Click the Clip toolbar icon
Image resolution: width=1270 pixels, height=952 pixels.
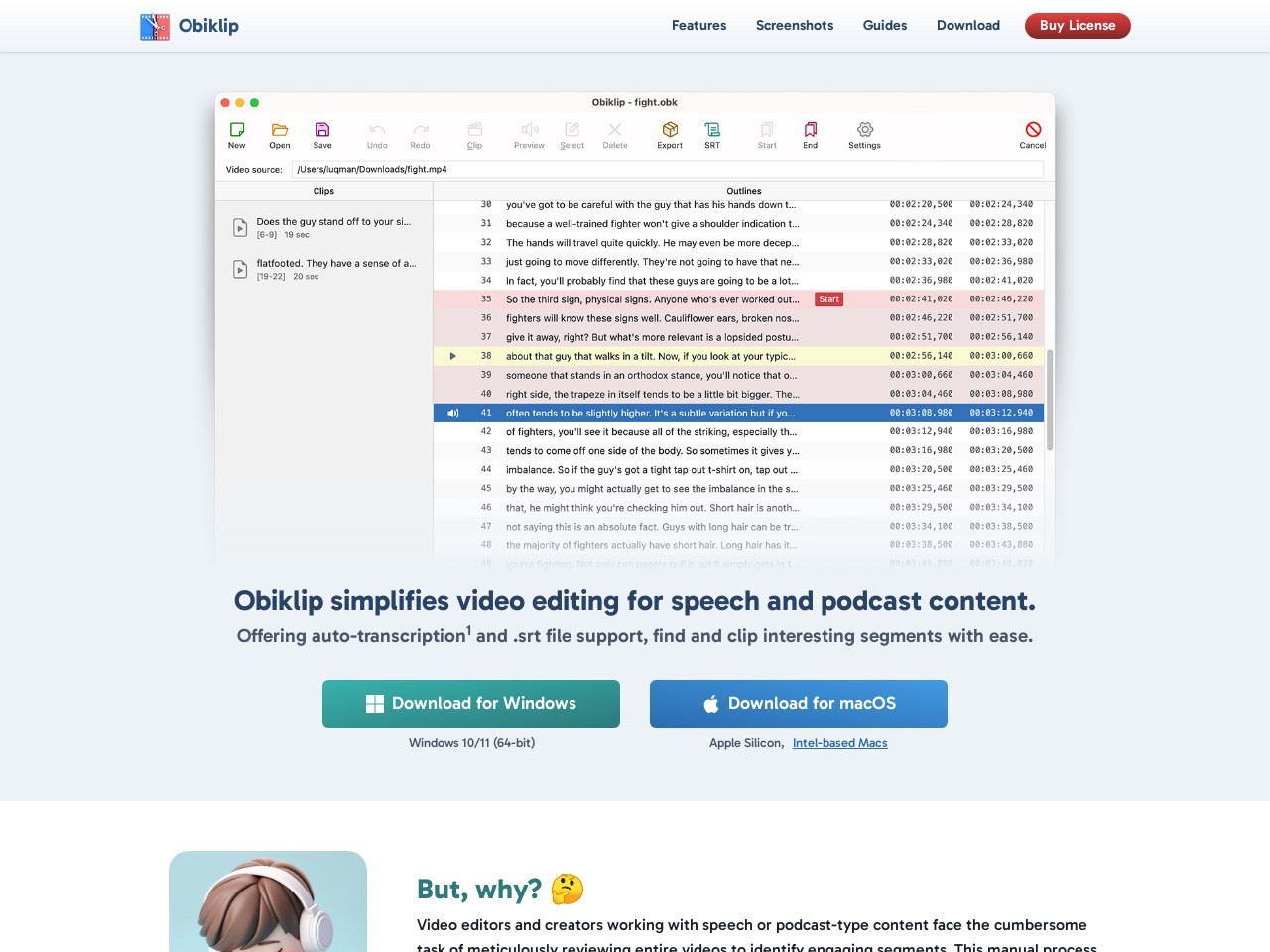(x=475, y=130)
